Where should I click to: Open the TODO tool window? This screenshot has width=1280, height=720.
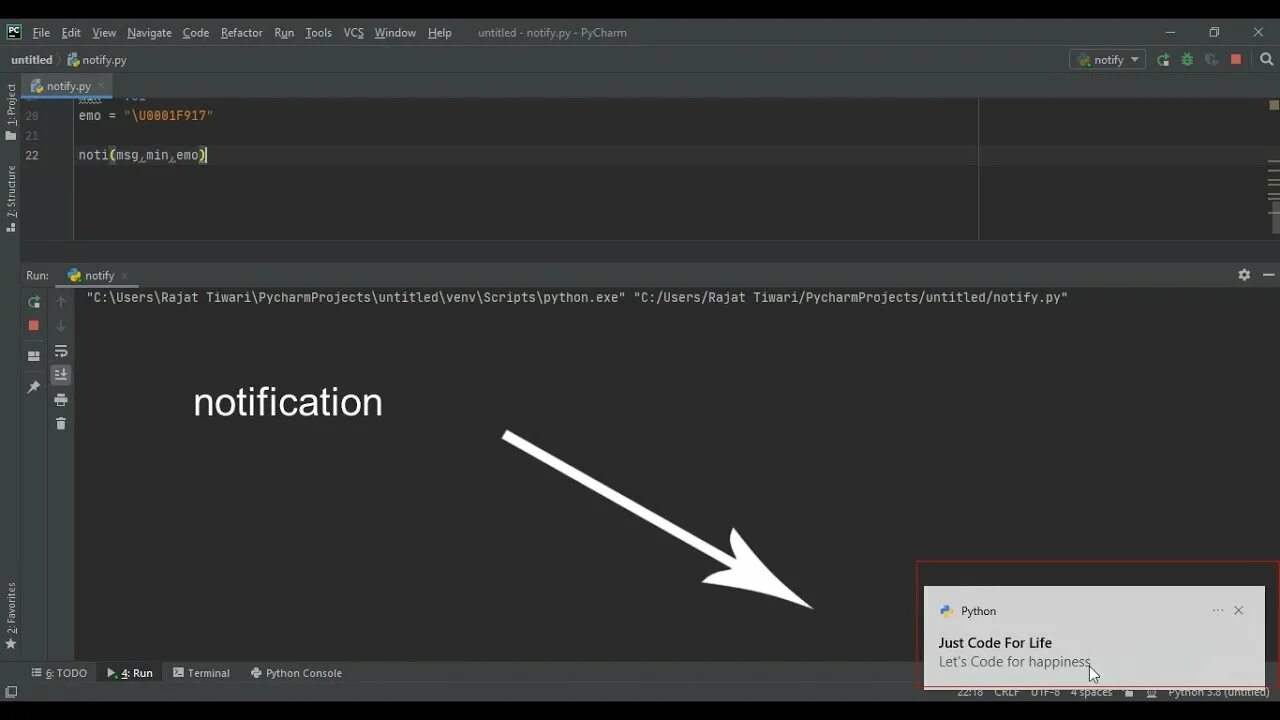[x=59, y=673]
